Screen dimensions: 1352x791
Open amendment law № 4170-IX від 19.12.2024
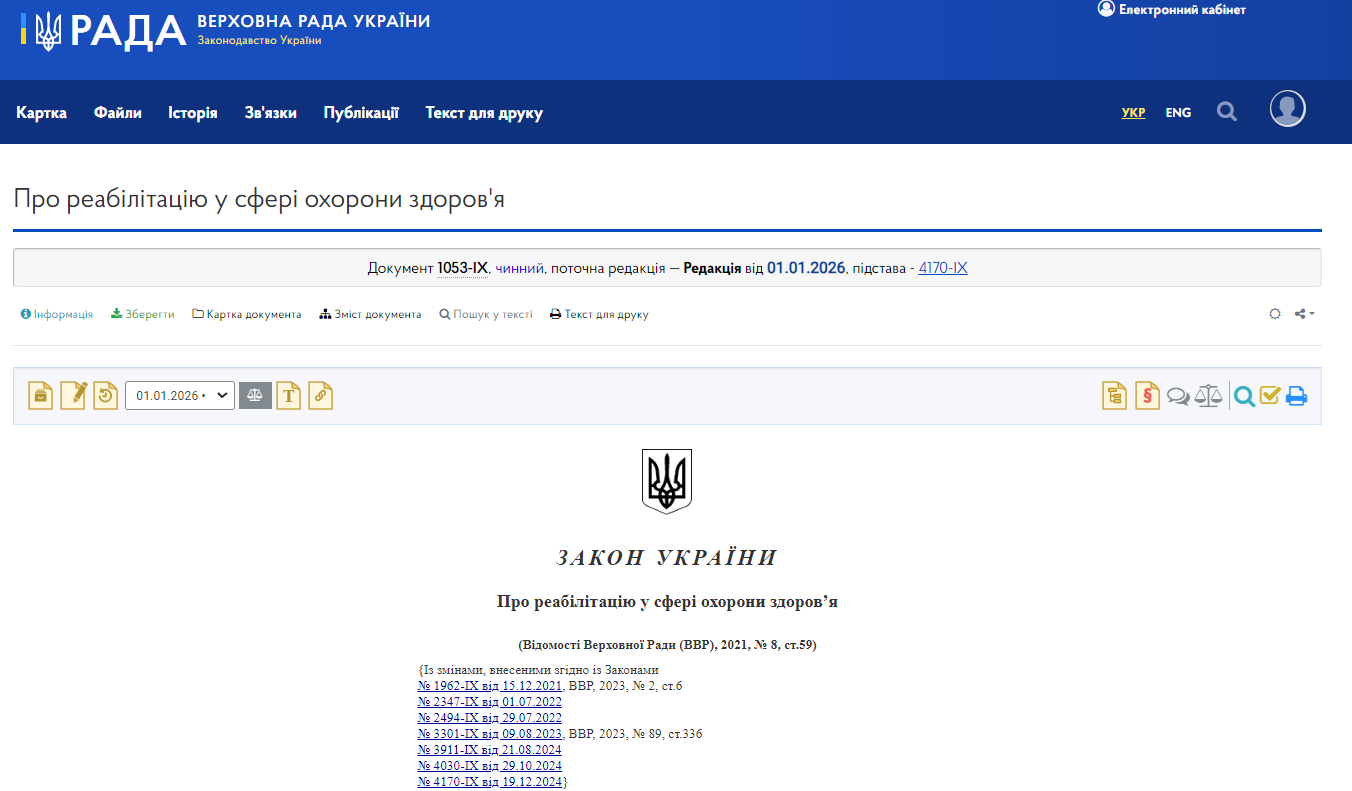pyautogui.click(x=490, y=782)
